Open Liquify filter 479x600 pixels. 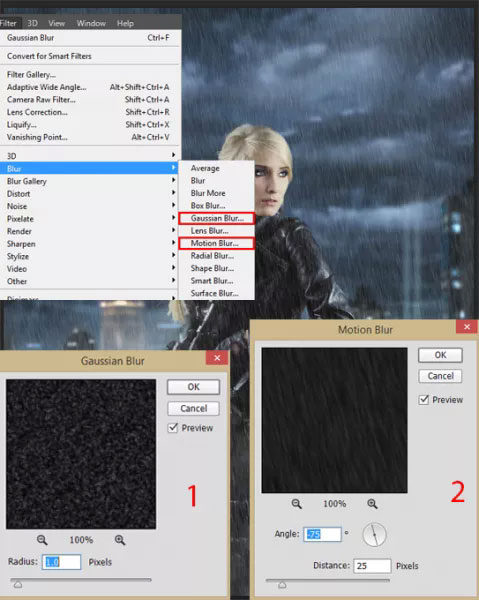(90, 124)
